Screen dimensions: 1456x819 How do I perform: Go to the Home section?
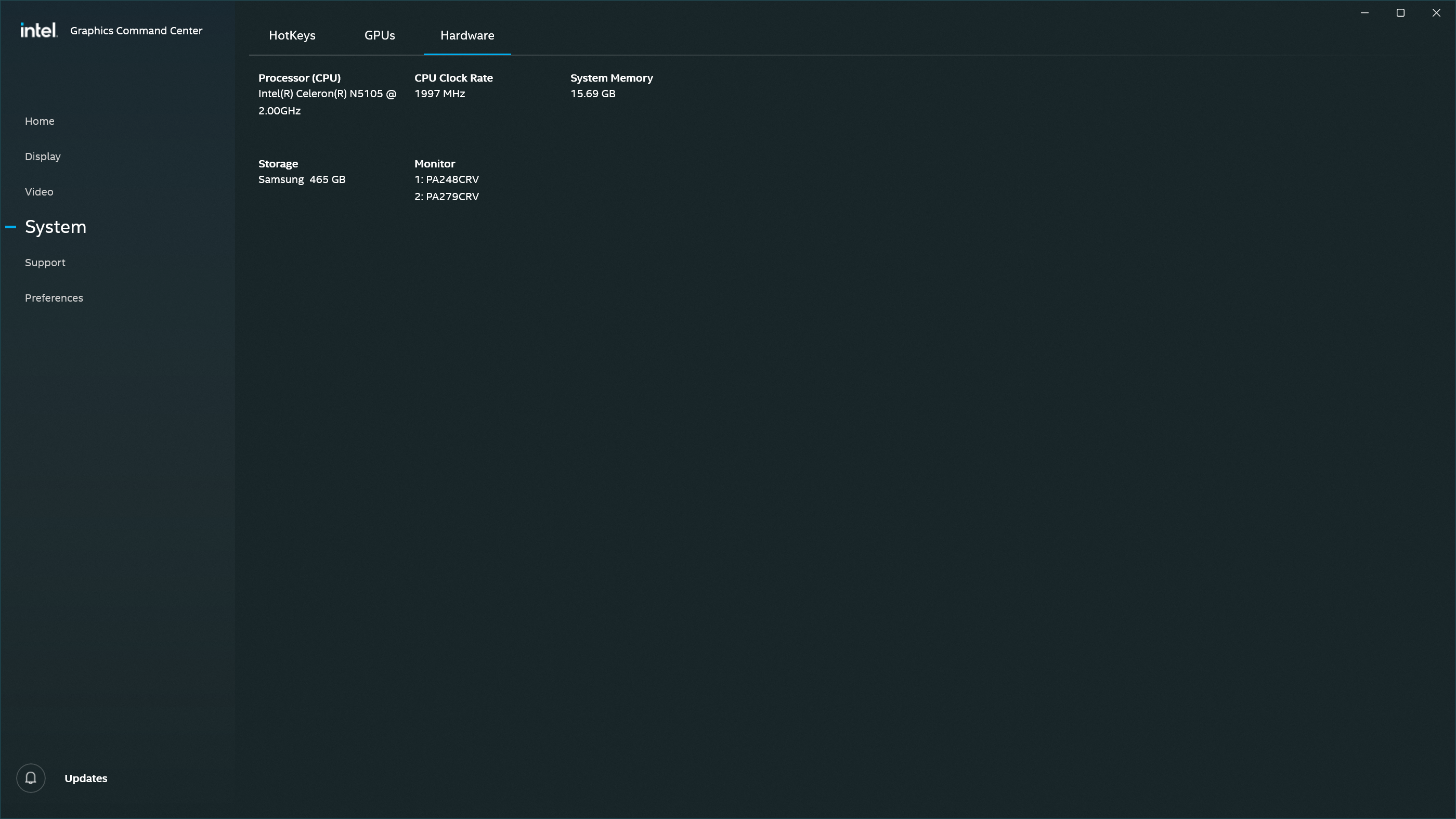tap(40, 121)
